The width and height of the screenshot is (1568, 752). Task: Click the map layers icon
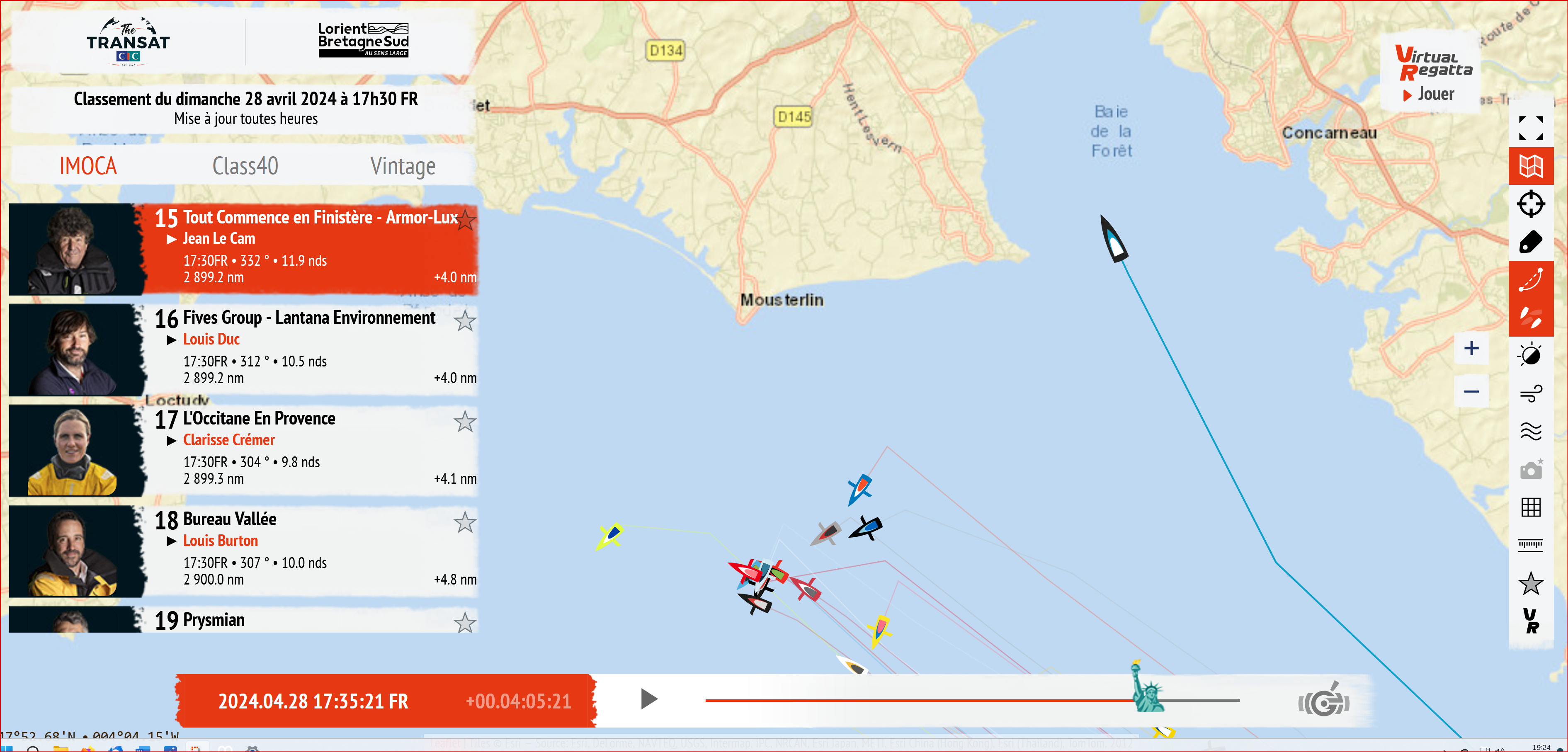click(1530, 166)
